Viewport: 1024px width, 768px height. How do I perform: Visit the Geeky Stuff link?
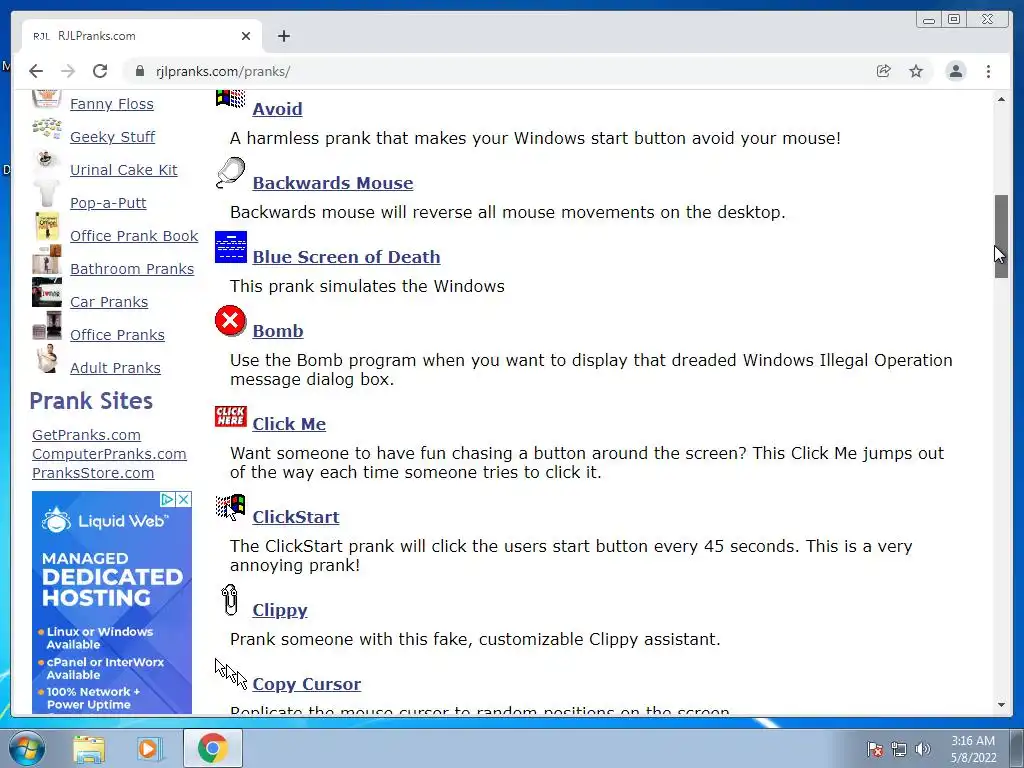click(x=112, y=136)
